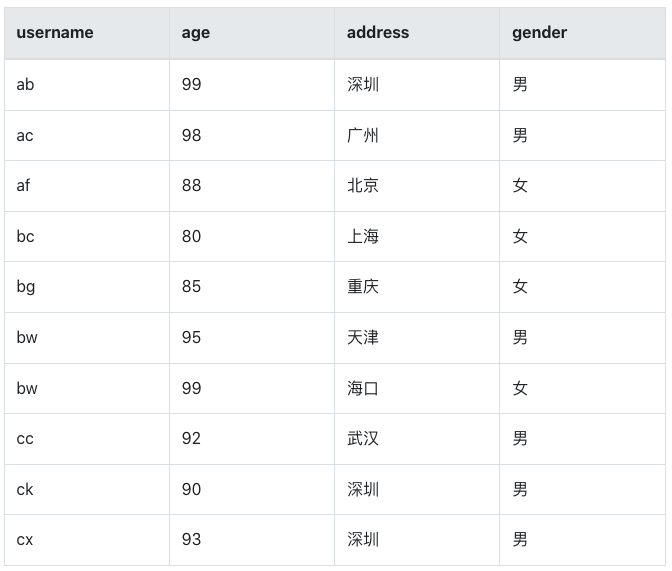Viewport: 672px width, 571px height.
Task: Click the username cell 'ck'
Action: (25, 490)
